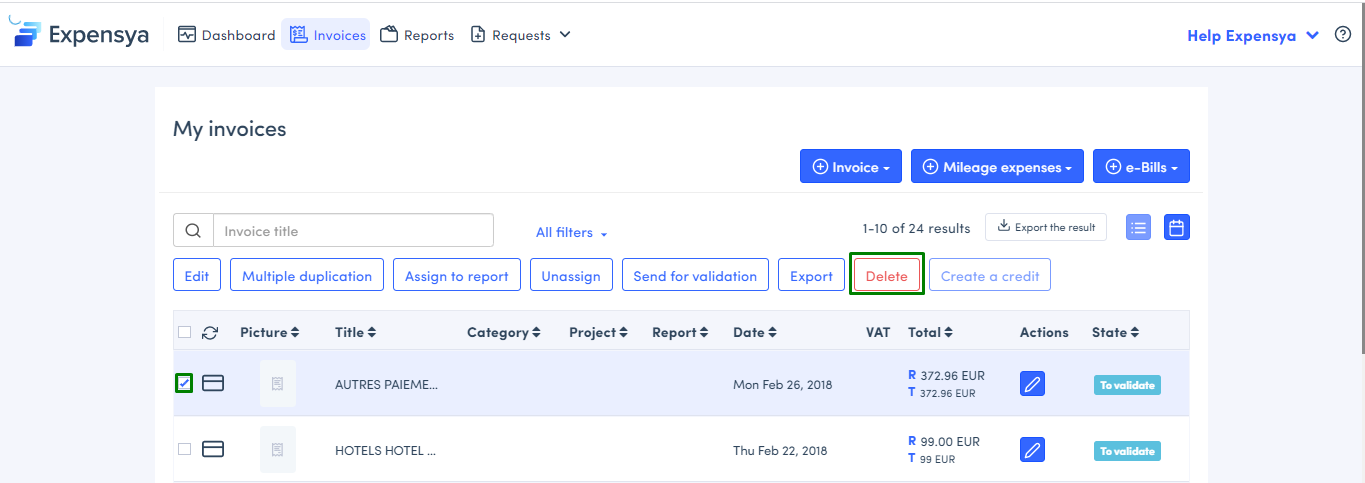This screenshot has height=483, width=1365.
Task: Switch to list view icon
Action: tap(1138, 228)
